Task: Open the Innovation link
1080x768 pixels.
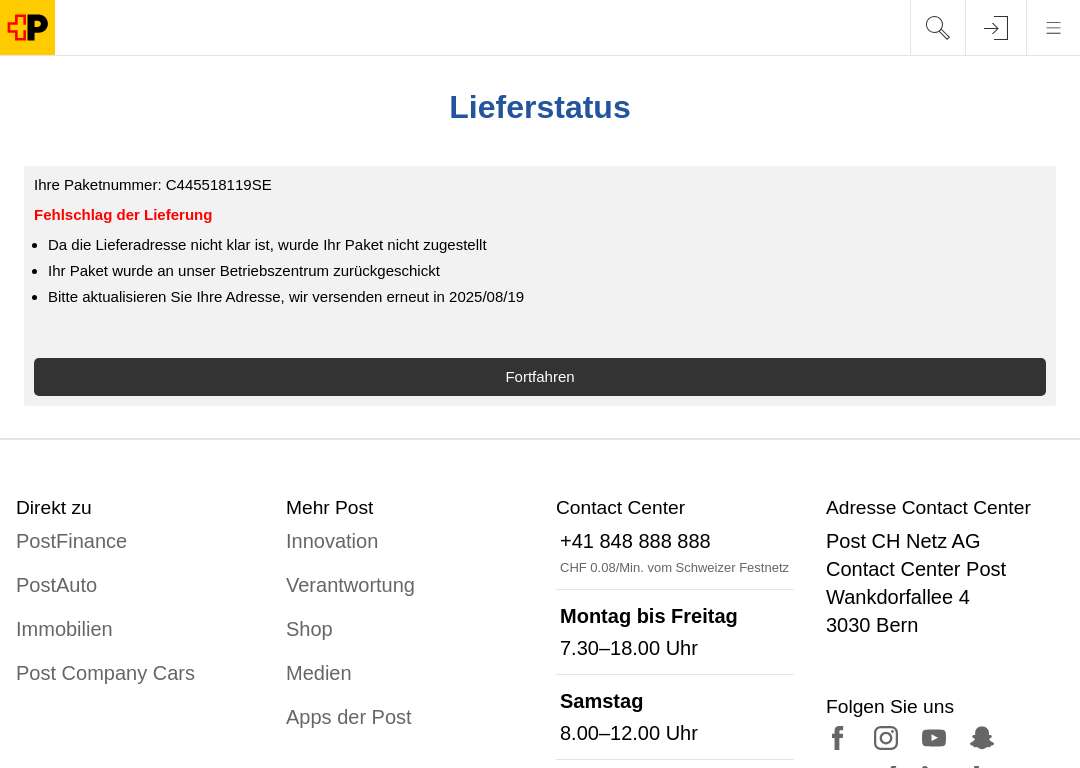Action: [332, 541]
